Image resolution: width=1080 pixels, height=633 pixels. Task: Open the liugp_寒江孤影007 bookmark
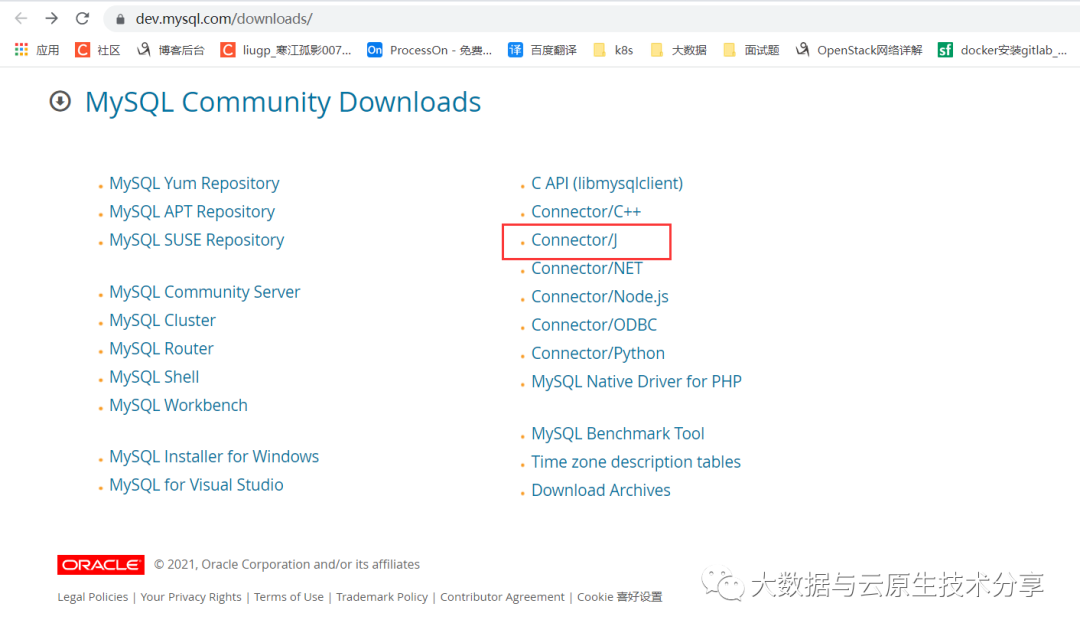coord(286,50)
